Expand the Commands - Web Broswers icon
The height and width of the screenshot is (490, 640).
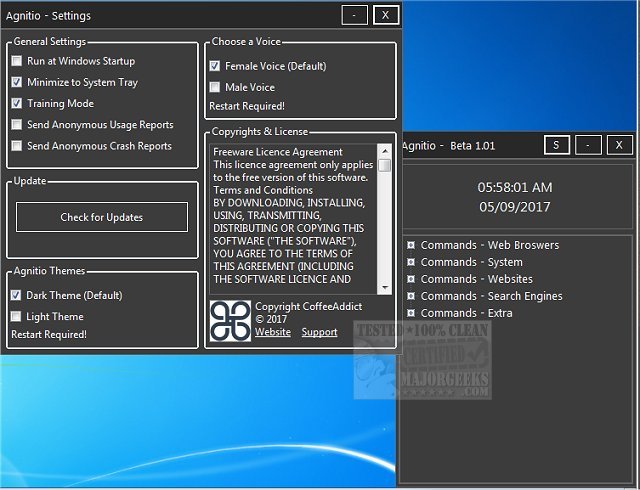pos(411,245)
